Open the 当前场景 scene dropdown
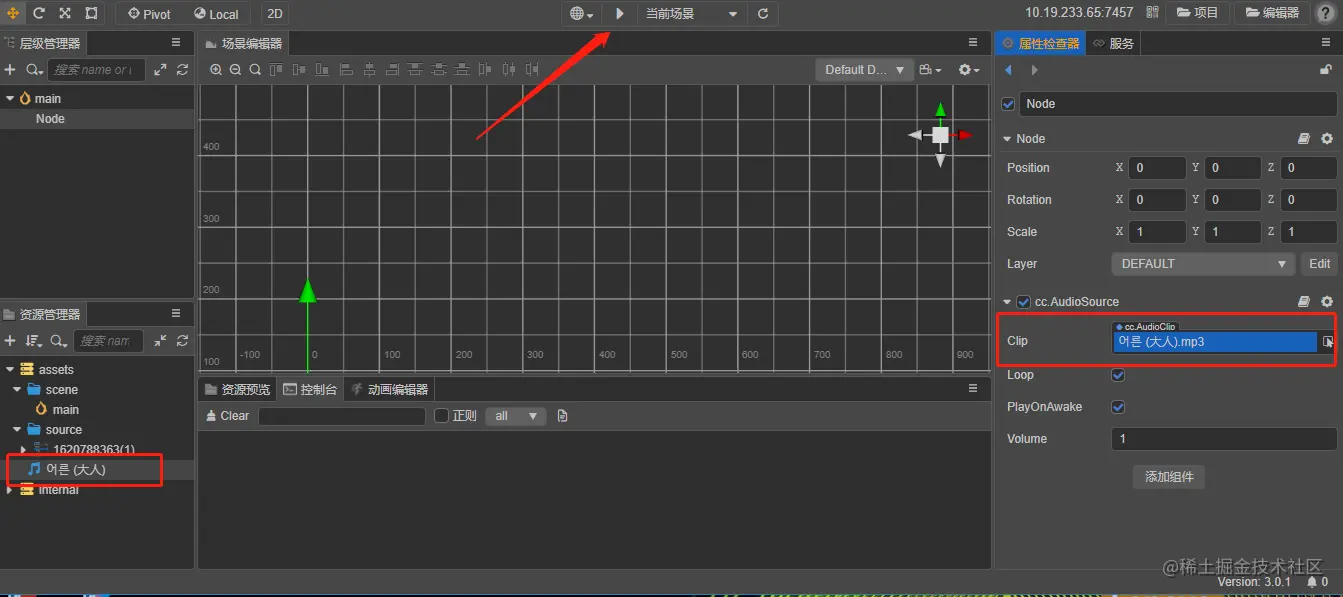This screenshot has width=1343, height=597. point(692,14)
